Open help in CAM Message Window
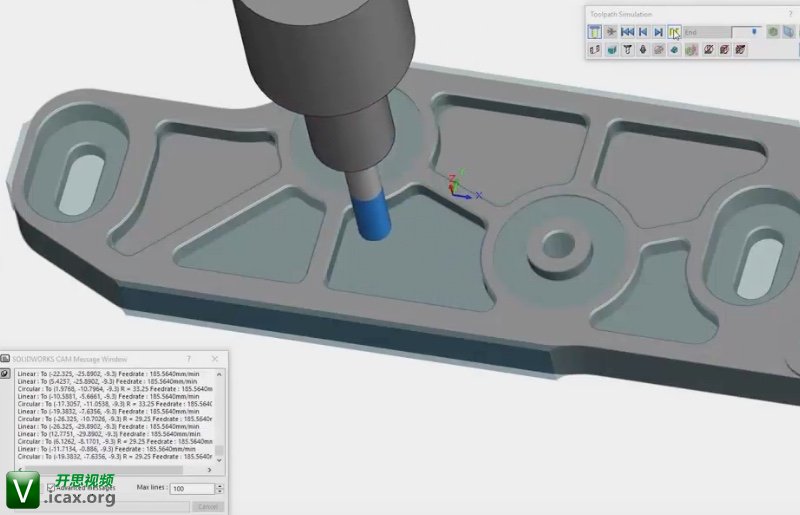 point(189,359)
